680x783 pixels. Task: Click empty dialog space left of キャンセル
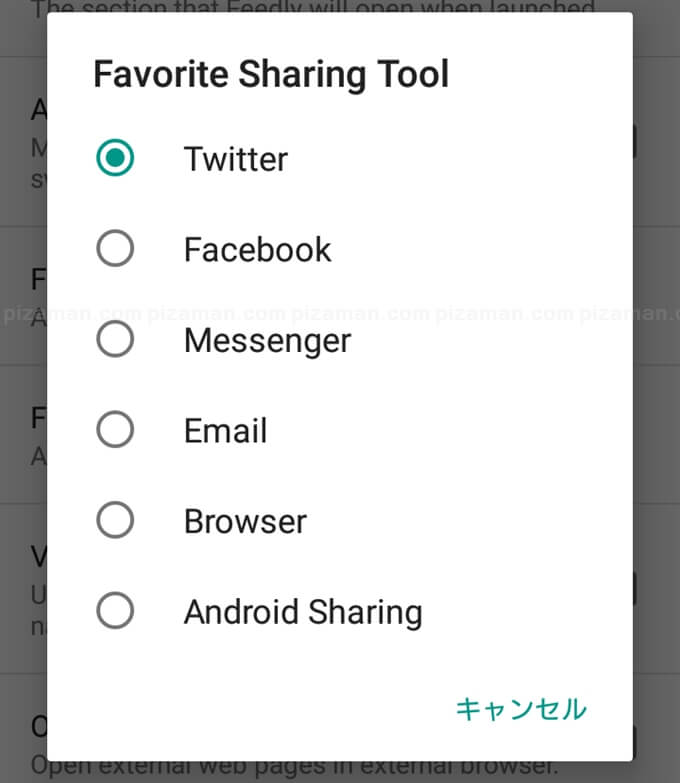pyautogui.click(x=250, y=709)
